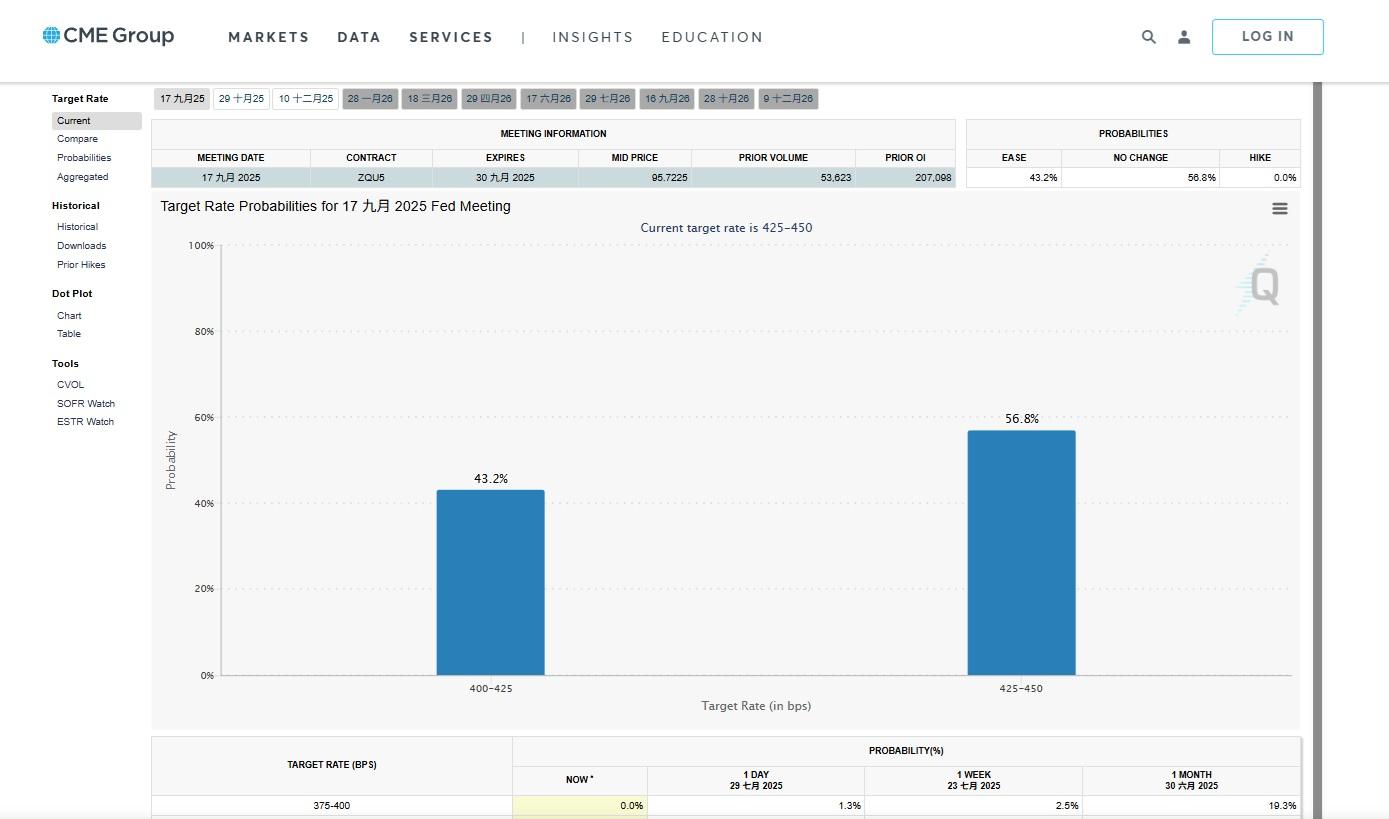The height and width of the screenshot is (819, 1389).
Task: Open the site search magnifier icon
Action: pyautogui.click(x=1148, y=37)
